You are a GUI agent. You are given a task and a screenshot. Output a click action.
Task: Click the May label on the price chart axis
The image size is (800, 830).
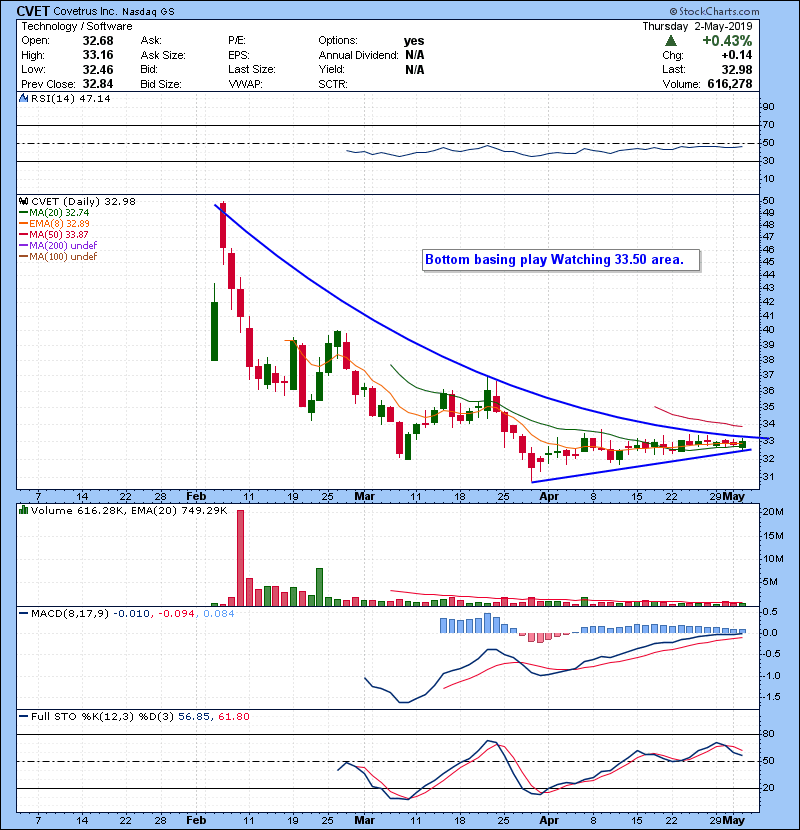tap(734, 497)
